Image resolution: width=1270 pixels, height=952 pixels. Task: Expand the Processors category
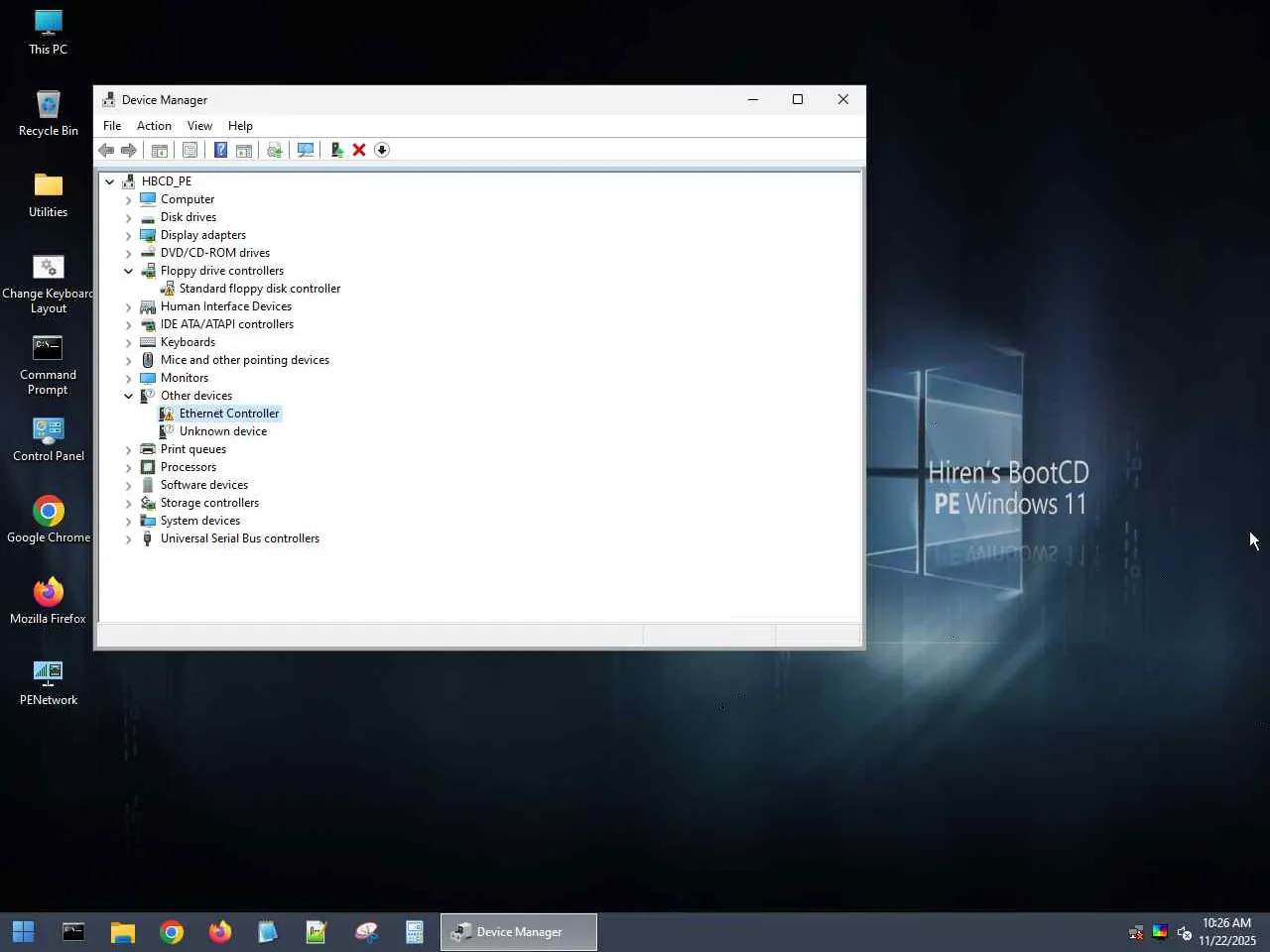(128, 467)
